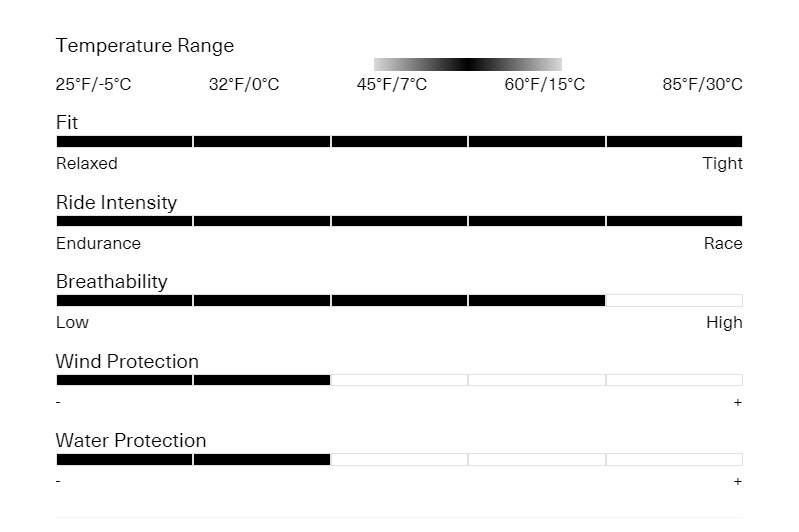Click the Relaxed label under Fit

point(87,163)
